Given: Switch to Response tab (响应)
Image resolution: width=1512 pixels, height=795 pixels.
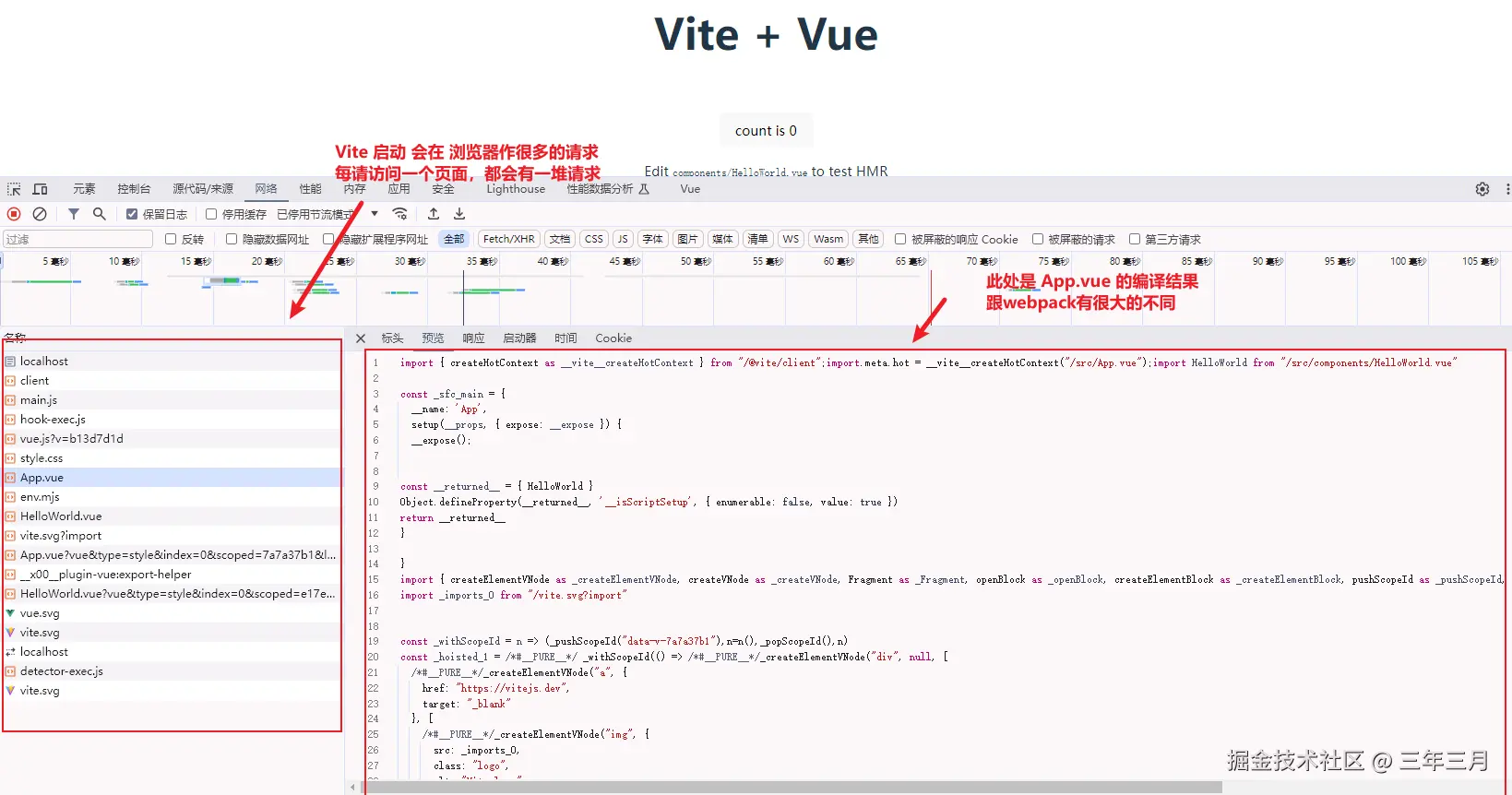Looking at the screenshot, I should coord(473,338).
